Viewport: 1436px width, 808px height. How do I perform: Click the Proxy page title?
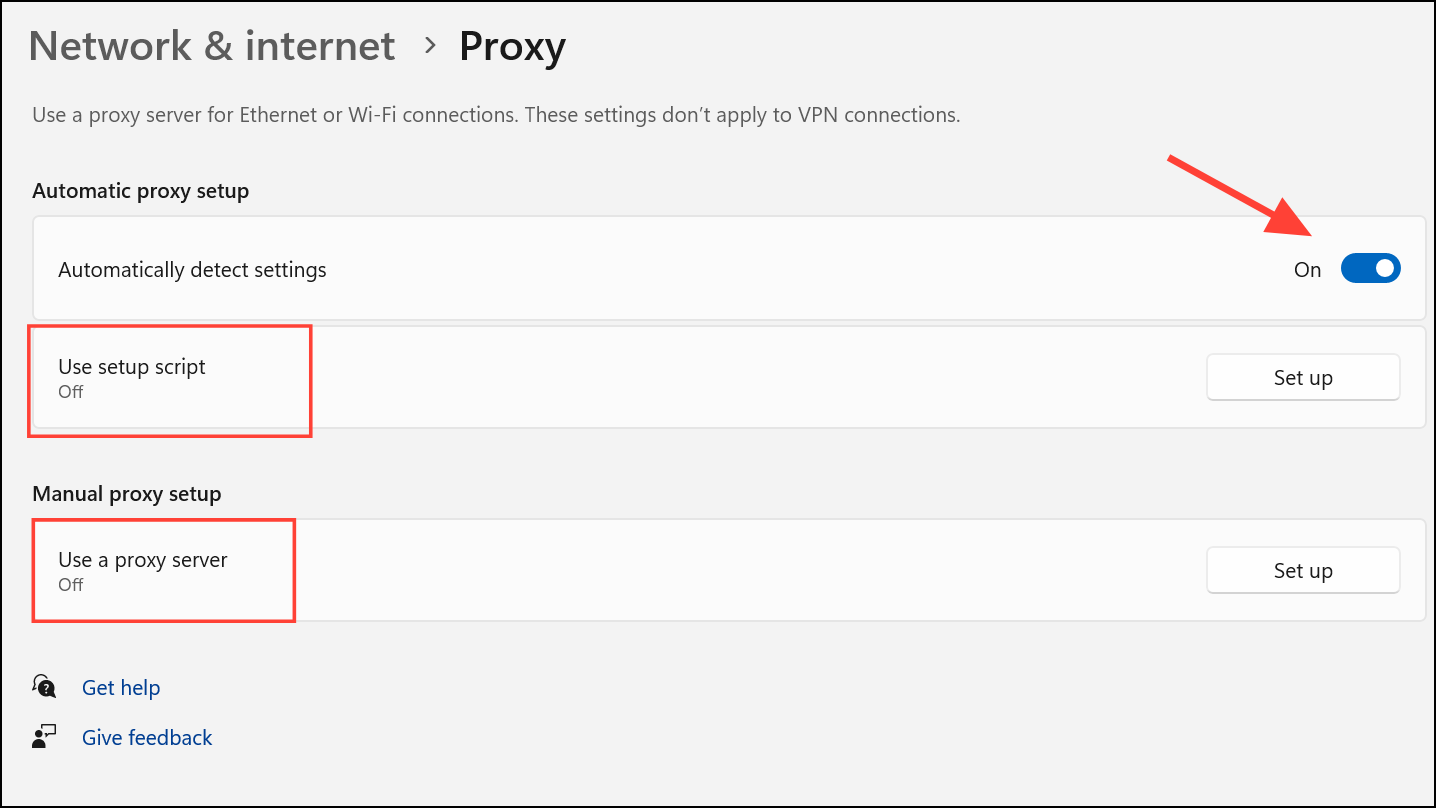tap(512, 47)
